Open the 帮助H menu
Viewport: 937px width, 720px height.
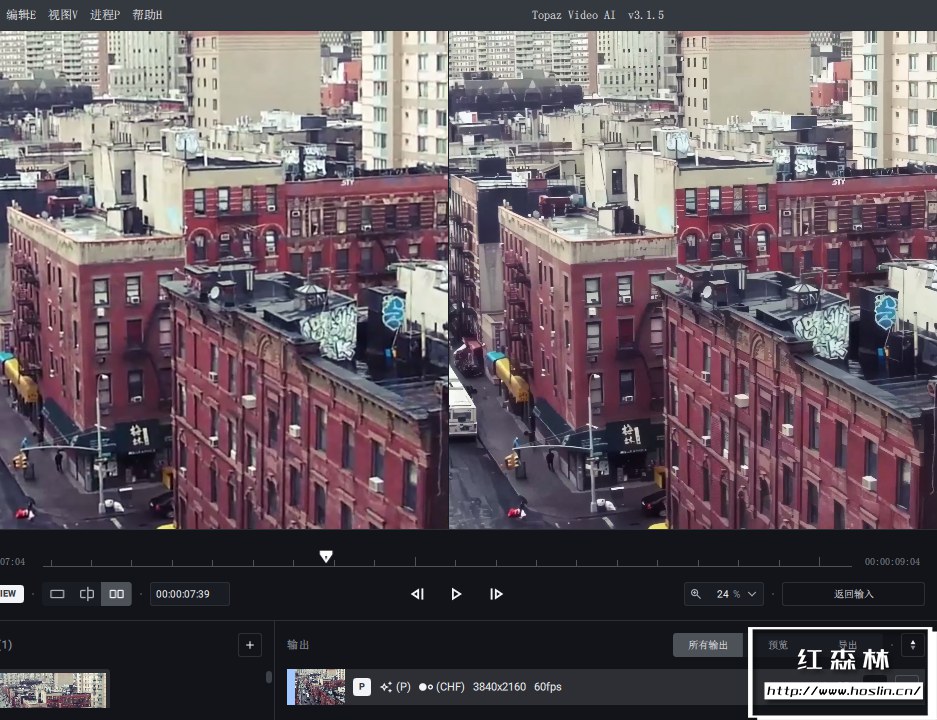click(147, 15)
